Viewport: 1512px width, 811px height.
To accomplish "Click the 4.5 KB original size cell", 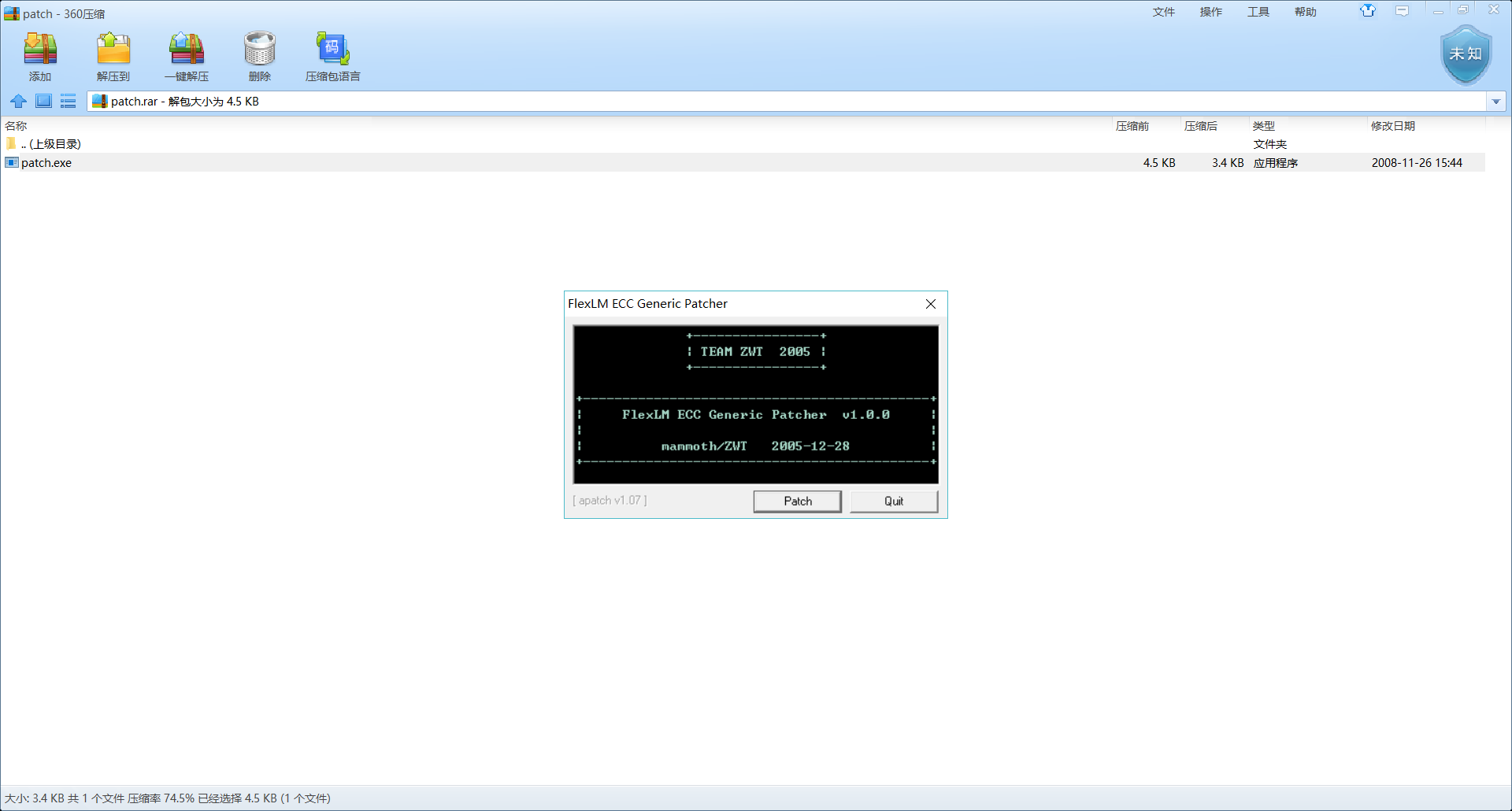I will pos(1159,163).
